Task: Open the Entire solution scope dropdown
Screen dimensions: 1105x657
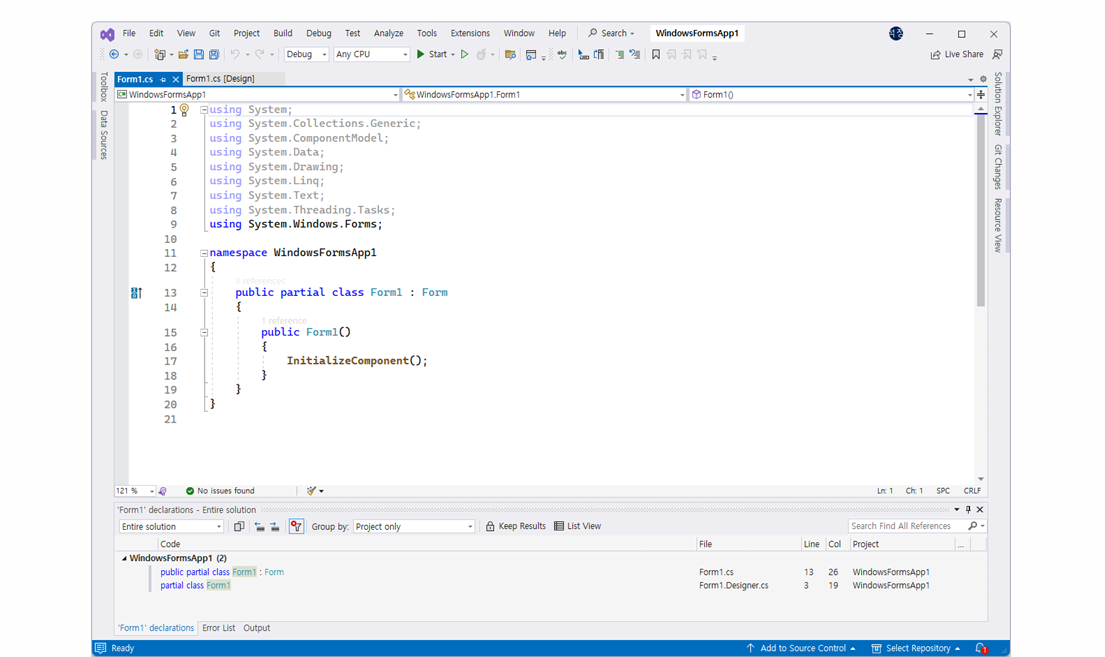Action: pos(171,527)
